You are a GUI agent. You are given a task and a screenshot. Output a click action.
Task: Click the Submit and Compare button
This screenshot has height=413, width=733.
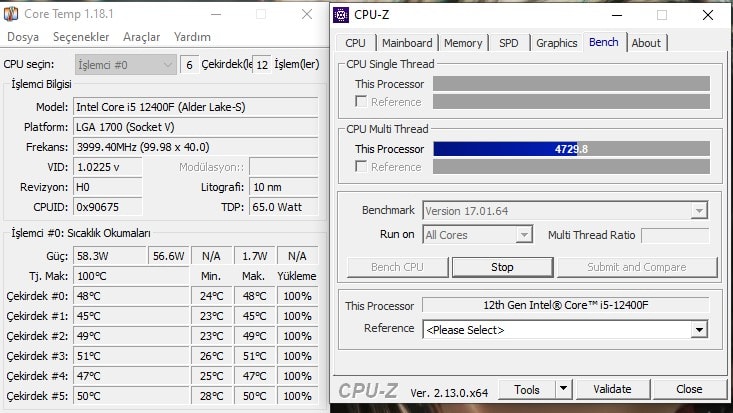tap(637, 267)
